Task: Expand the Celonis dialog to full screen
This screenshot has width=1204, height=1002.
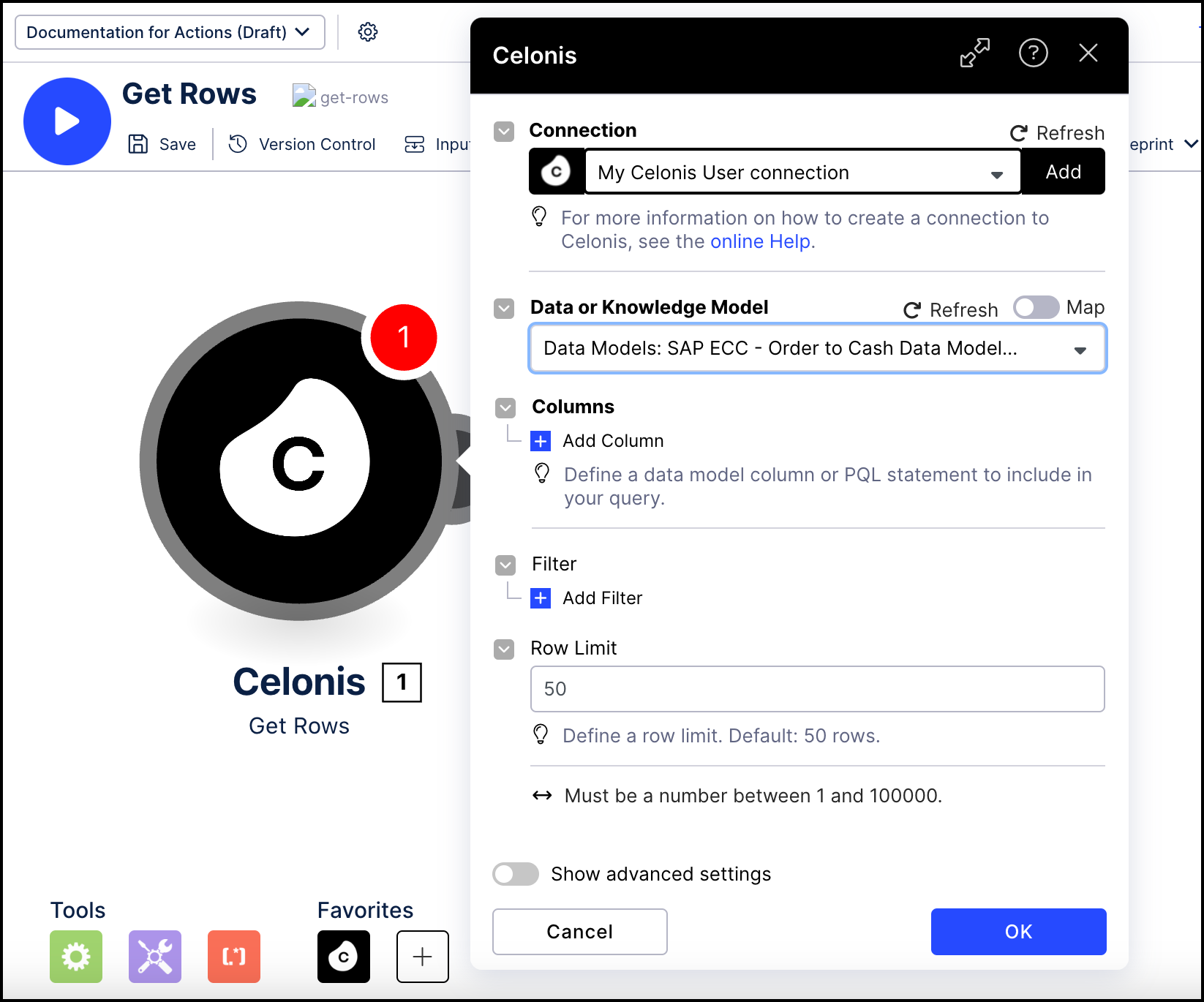Action: 975,53
